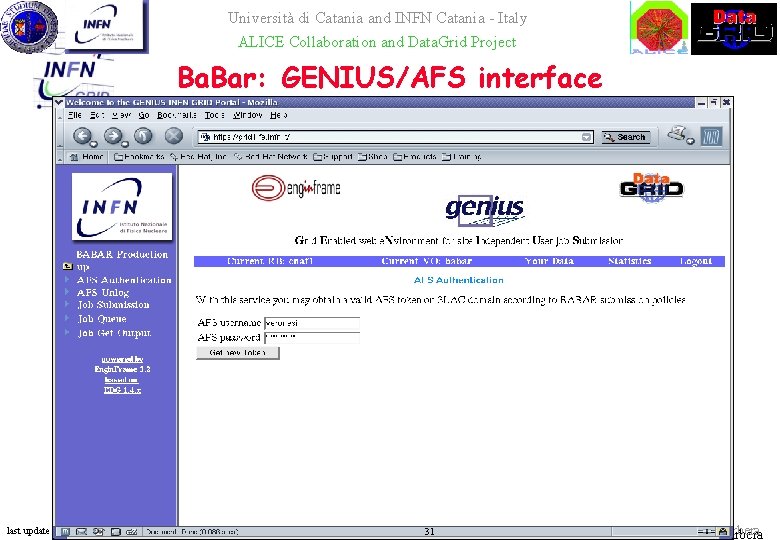
Task: Click the Mail icon in status bar
Action: pyautogui.click(x=82, y=532)
